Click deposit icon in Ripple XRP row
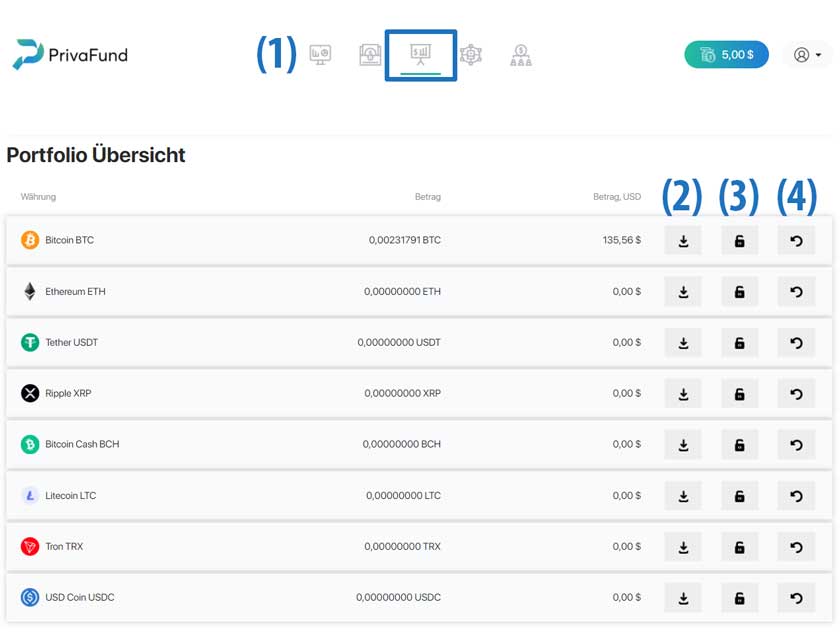Viewport: 840px width, 634px height. (683, 394)
